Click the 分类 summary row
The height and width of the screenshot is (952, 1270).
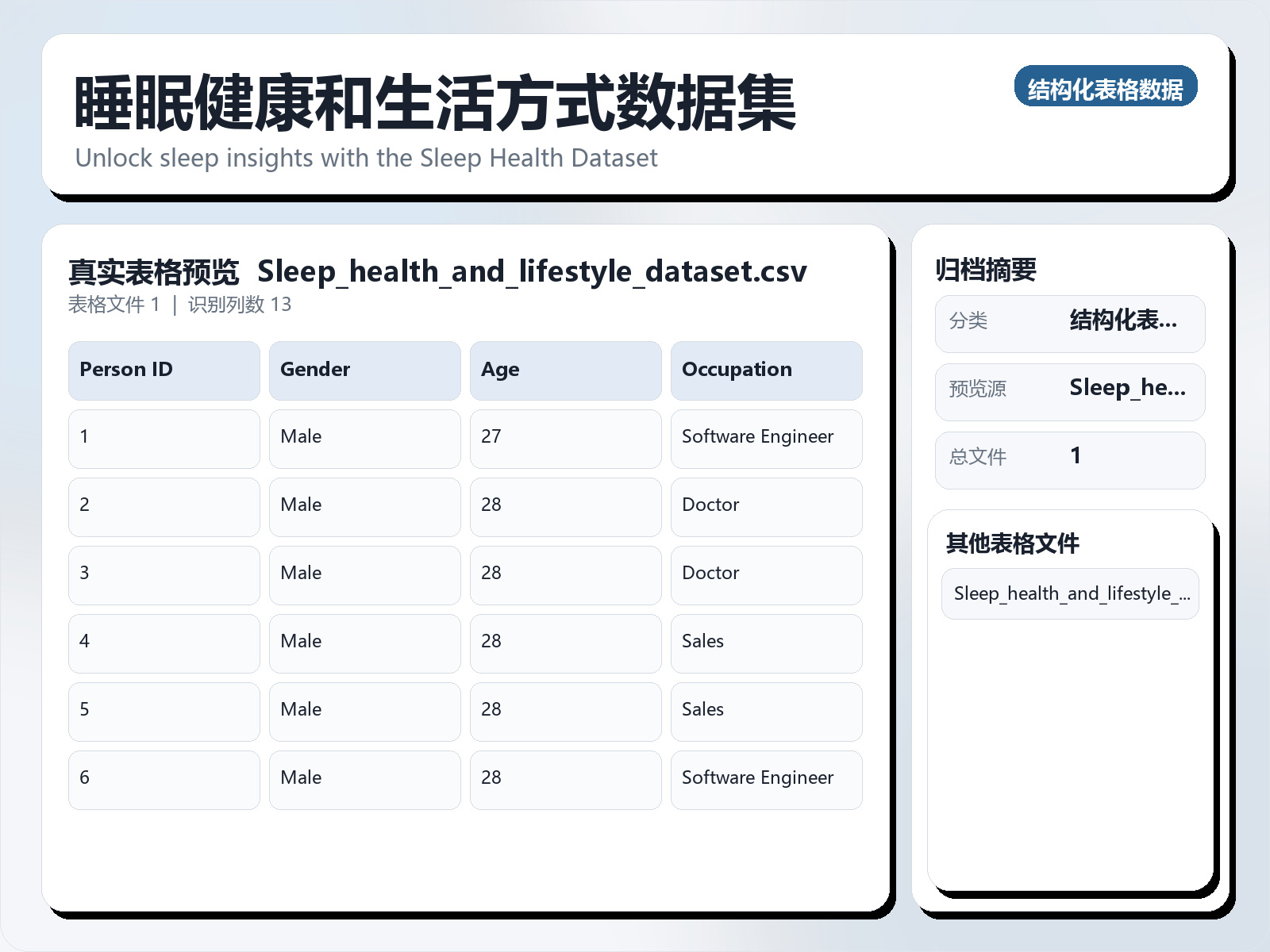[x=1069, y=323]
